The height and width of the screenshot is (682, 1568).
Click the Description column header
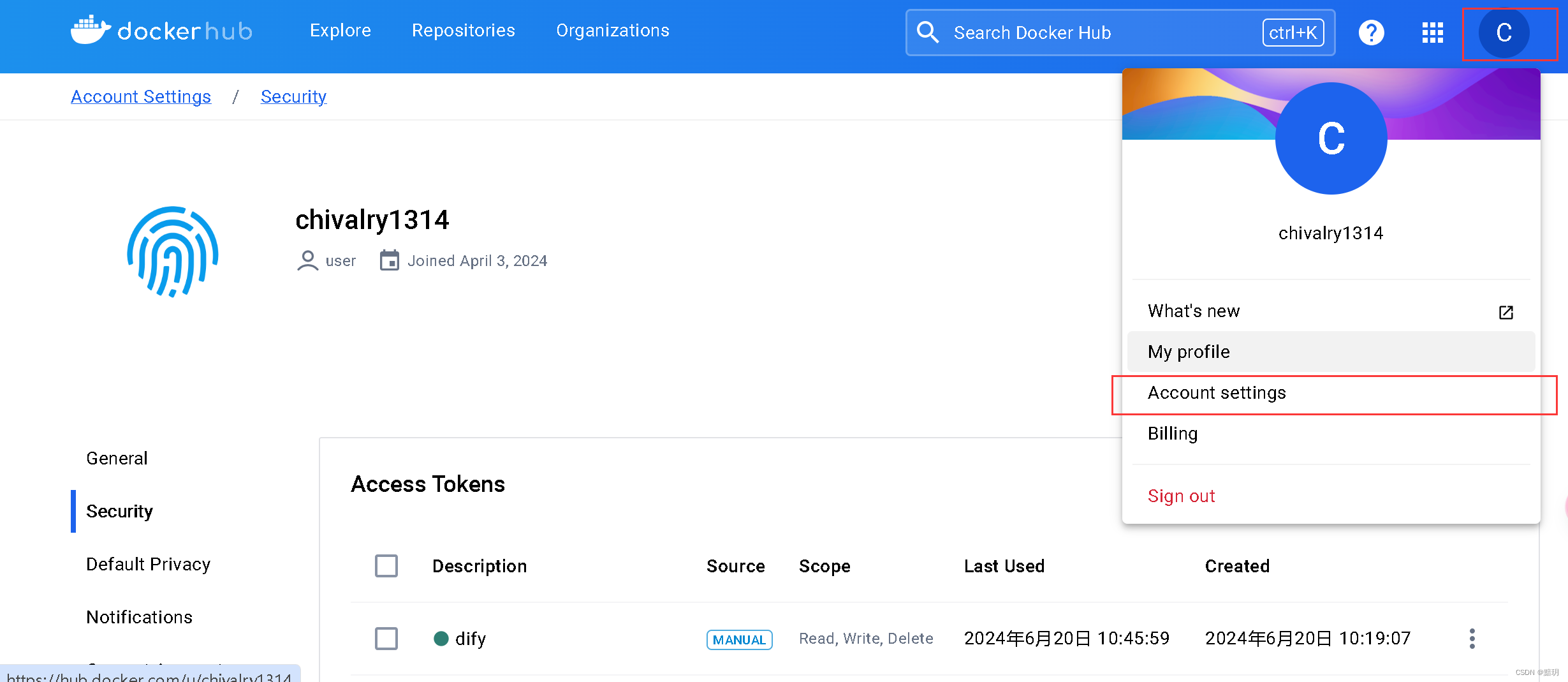480,566
